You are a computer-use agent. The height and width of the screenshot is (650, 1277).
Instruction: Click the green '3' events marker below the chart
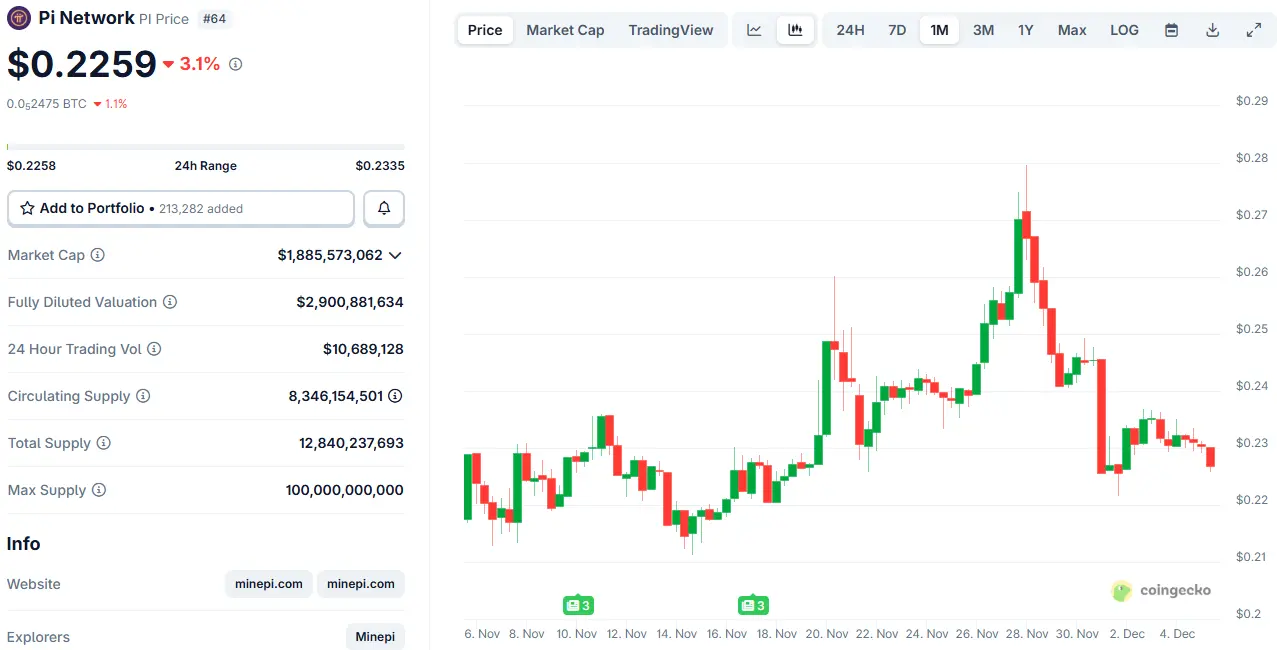pos(577,605)
